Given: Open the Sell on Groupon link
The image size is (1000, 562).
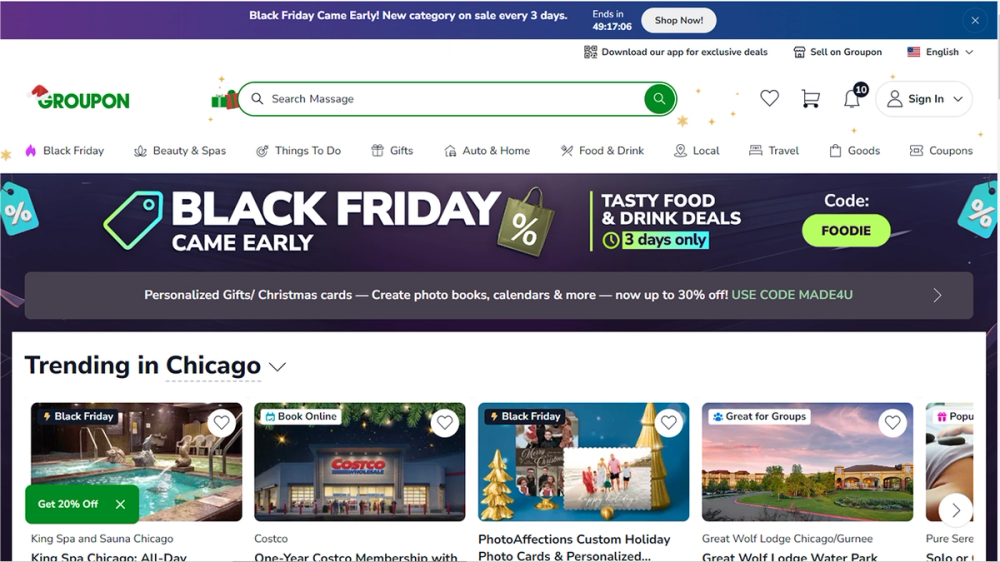Looking at the screenshot, I should (837, 52).
